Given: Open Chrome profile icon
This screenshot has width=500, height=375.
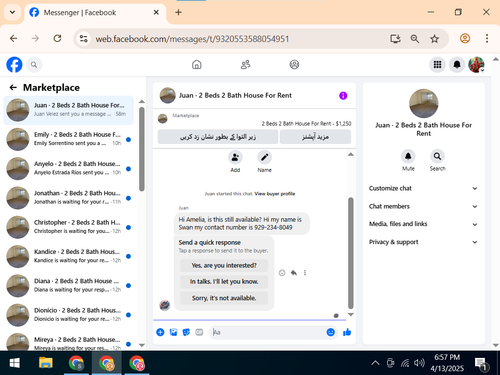Looking at the screenshot, I should tap(465, 39).
